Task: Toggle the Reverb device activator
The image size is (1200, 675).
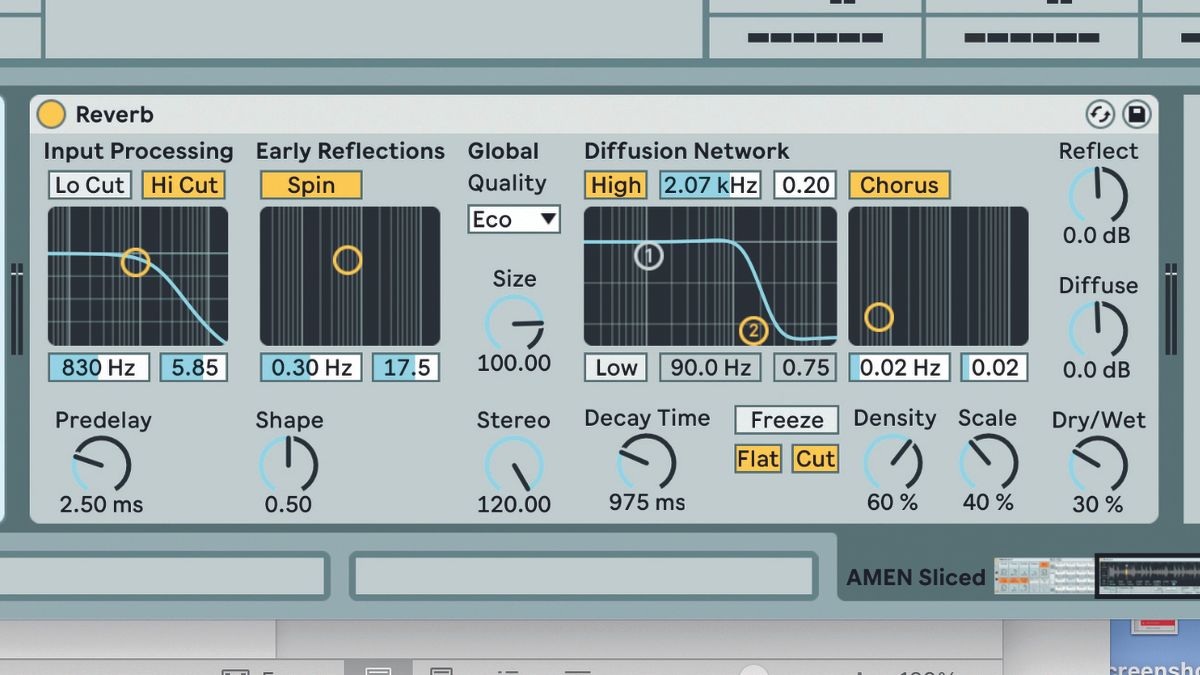Action: 51,114
